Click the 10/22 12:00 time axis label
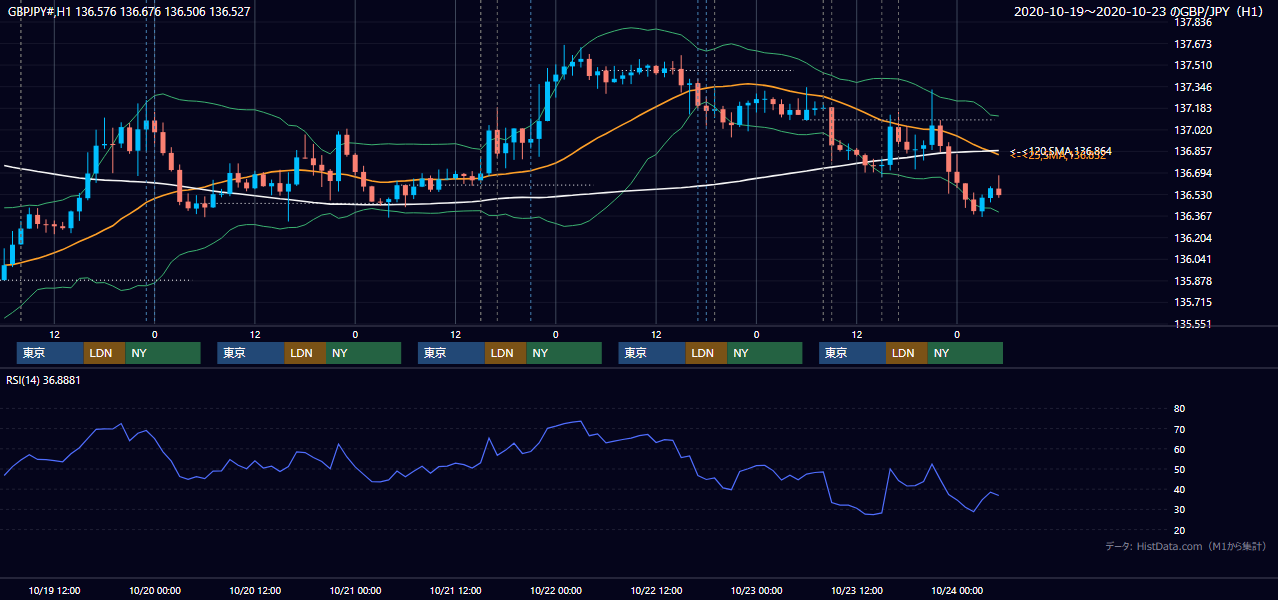The height and width of the screenshot is (600, 1278). pyautogui.click(x=656, y=590)
